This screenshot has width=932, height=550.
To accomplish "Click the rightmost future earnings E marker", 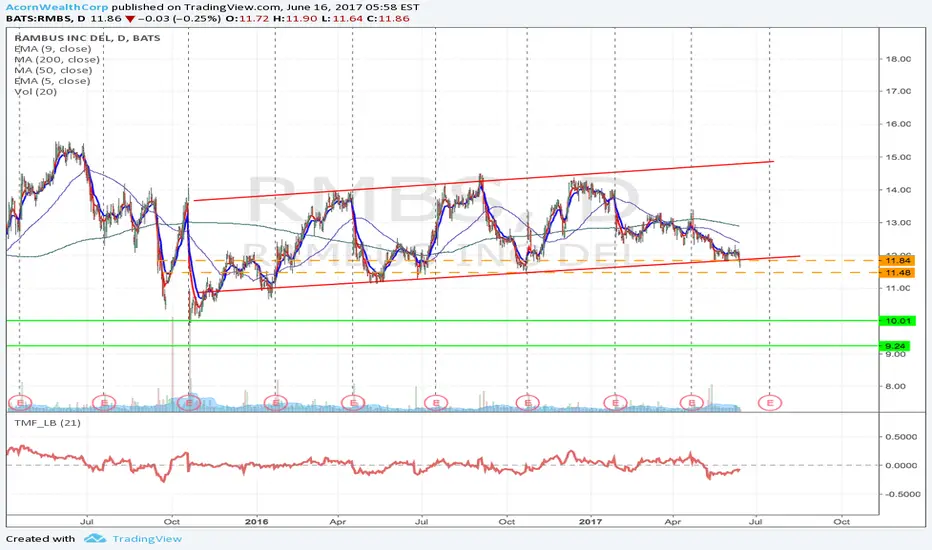I will tap(770, 403).
